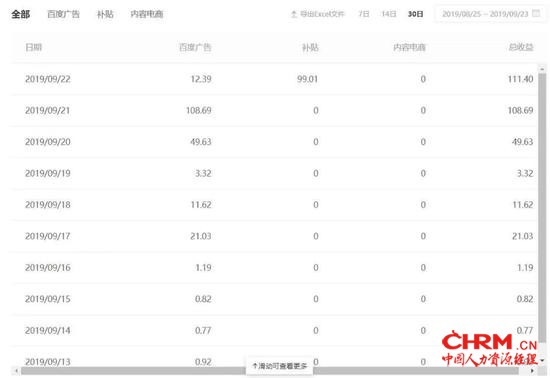Click 导出Excel文件 link
The image size is (550, 378).
coord(322,14)
